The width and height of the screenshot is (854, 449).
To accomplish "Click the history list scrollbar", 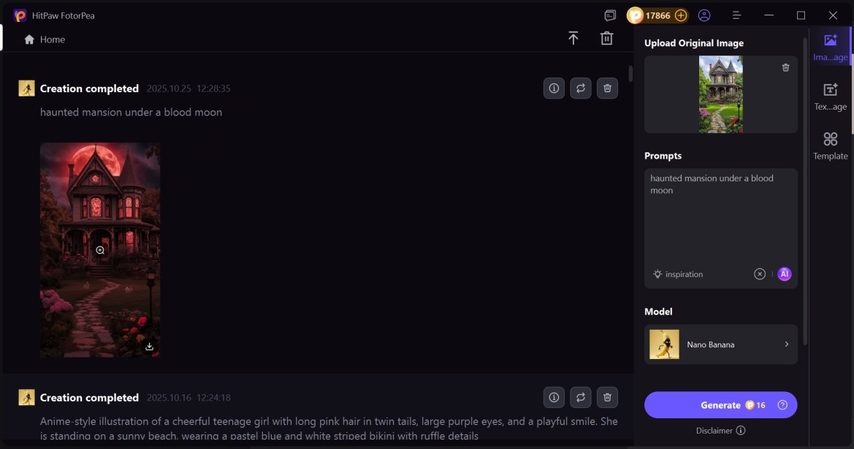I will pos(631,74).
